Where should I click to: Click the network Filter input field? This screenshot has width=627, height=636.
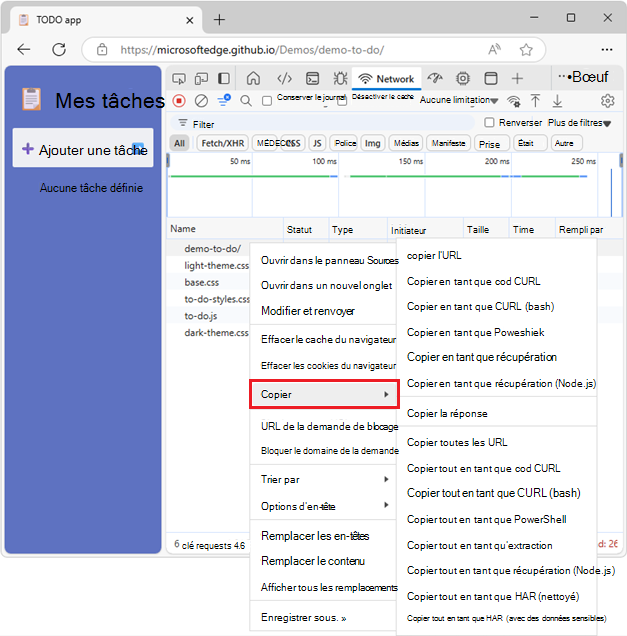click(324, 124)
